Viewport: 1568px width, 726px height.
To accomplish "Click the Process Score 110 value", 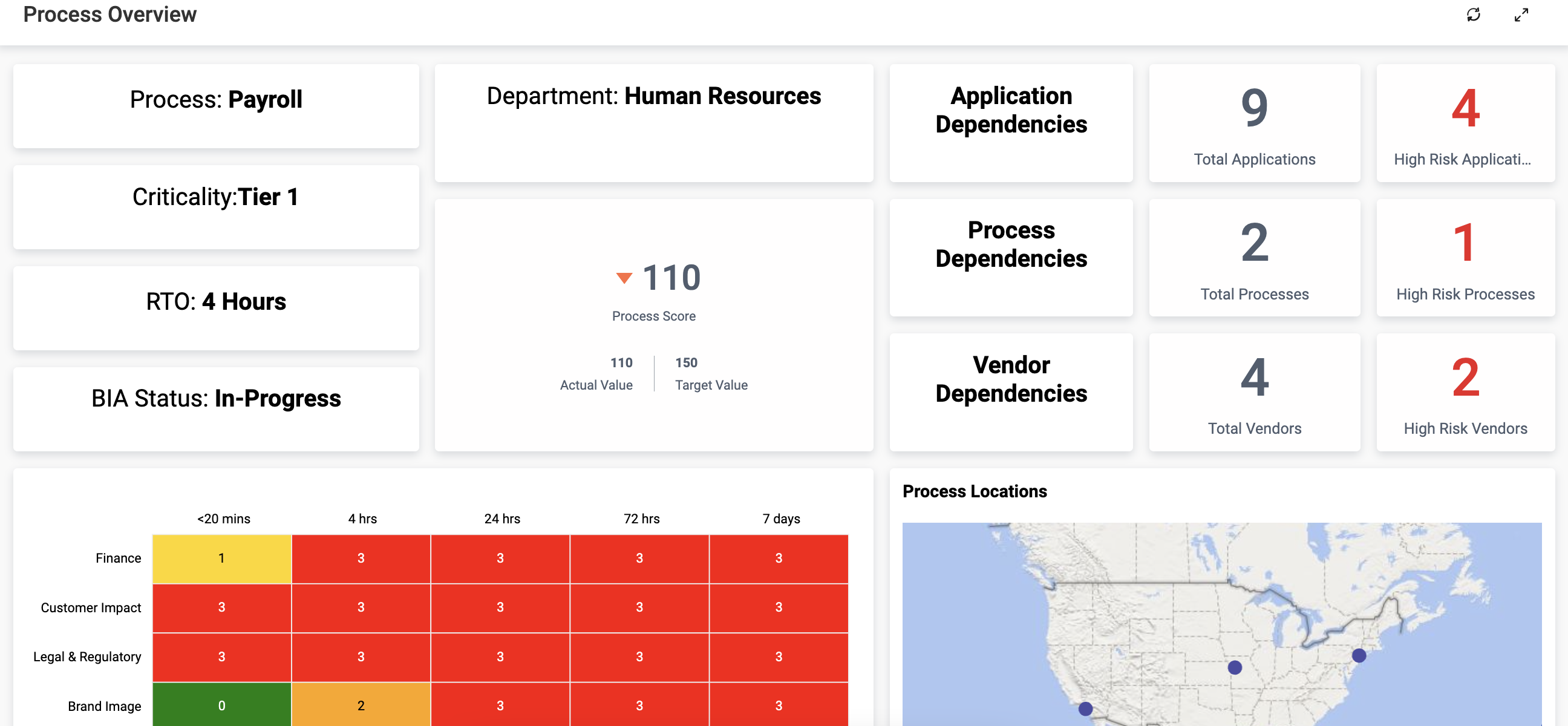I will pos(671,278).
